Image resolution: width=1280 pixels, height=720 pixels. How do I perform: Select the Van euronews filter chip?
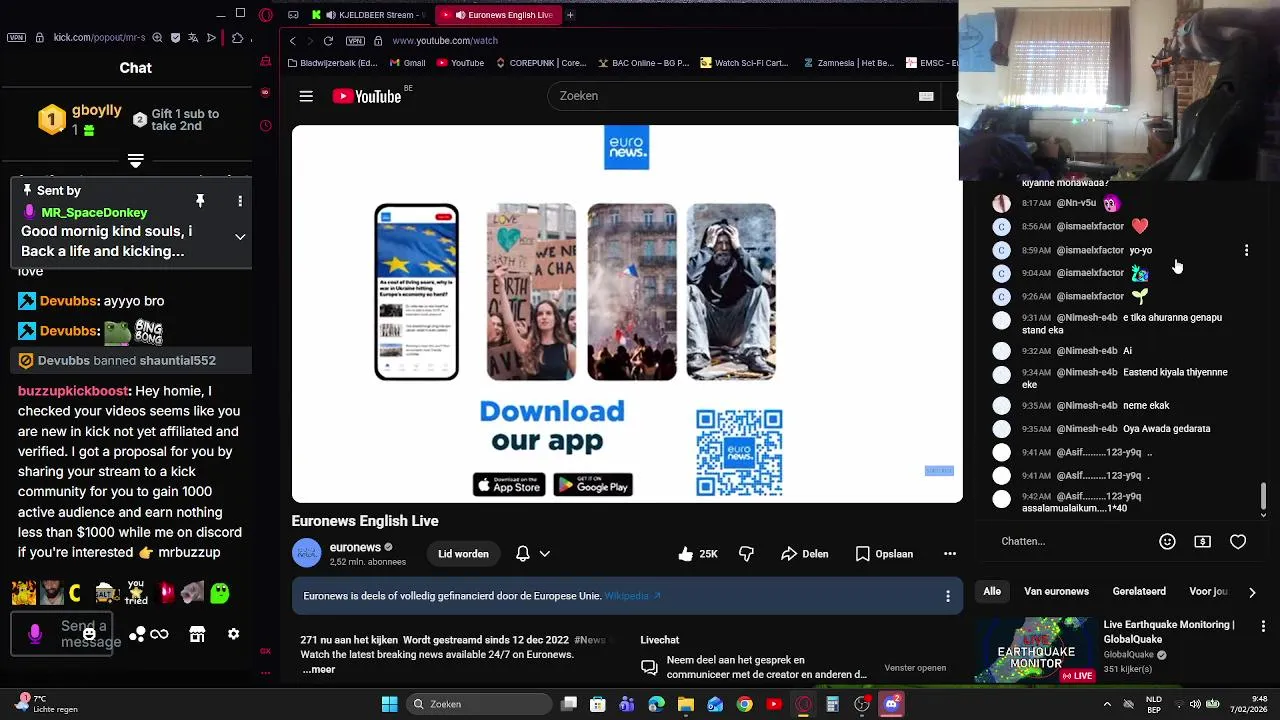[1056, 591]
